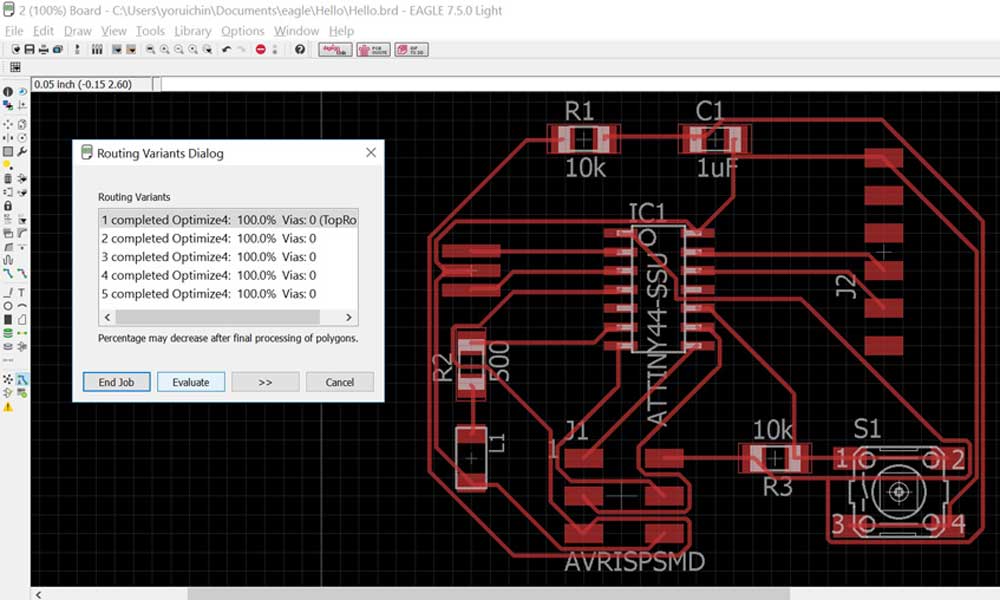Click the Print icon in the toolbar

pos(43,49)
